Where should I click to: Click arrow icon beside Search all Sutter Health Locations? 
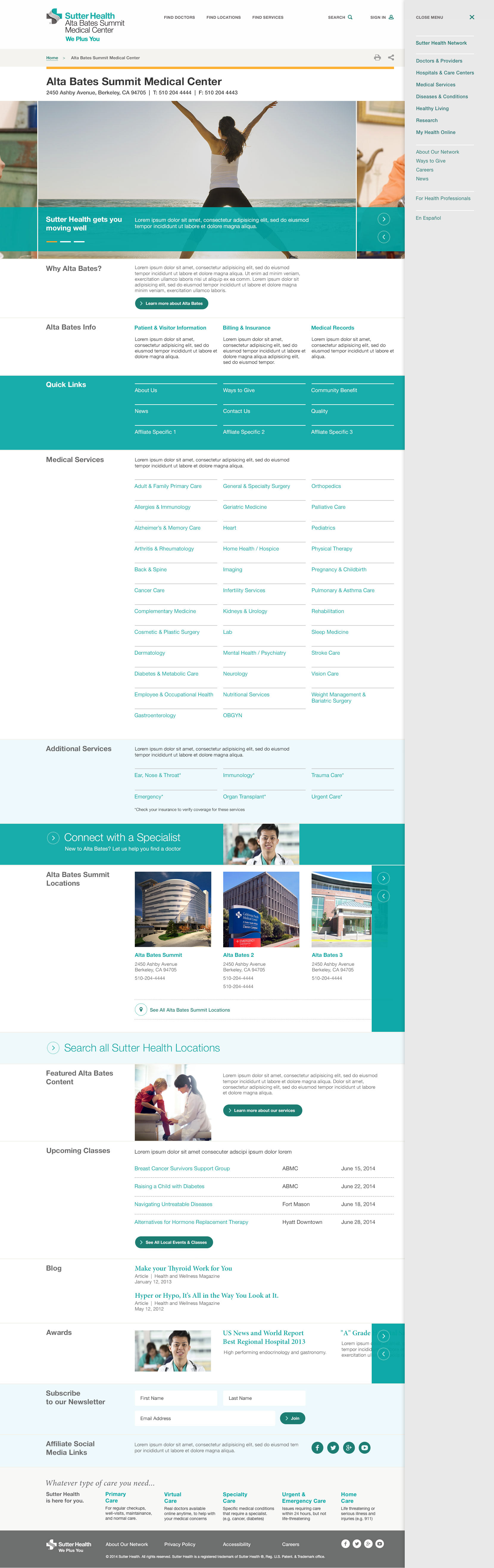click(x=53, y=1048)
